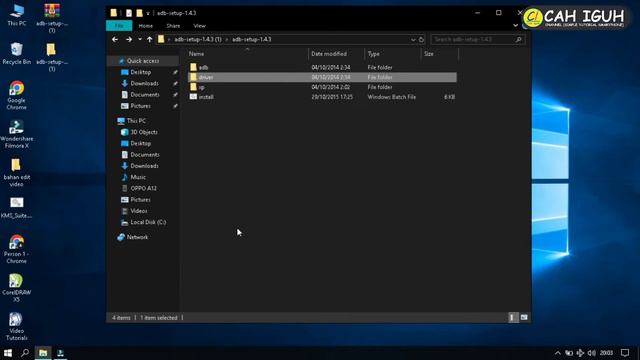Open View ribbon tab

pyautogui.click(x=200, y=26)
